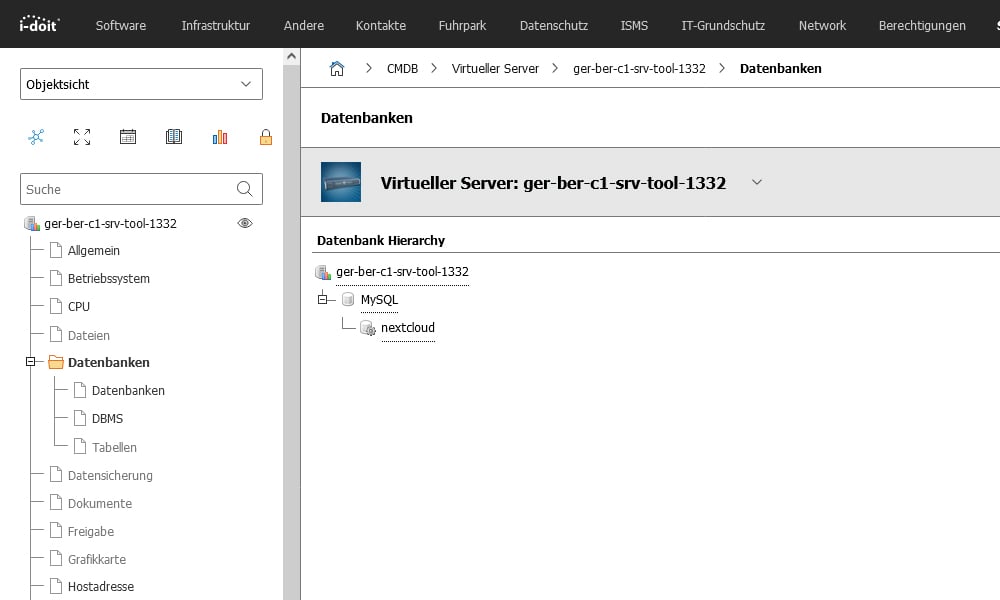
Task: Open the Dokumente category
Action: (x=100, y=503)
